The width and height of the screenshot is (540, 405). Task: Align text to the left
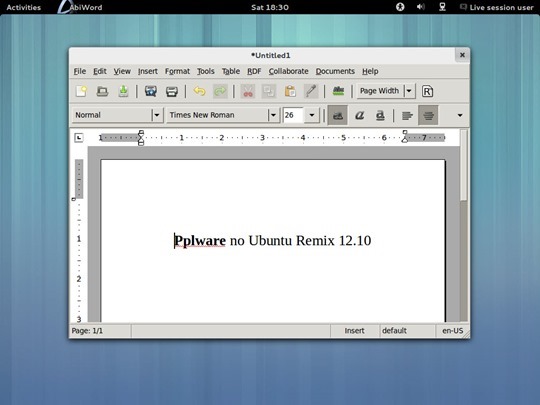click(x=407, y=115)
